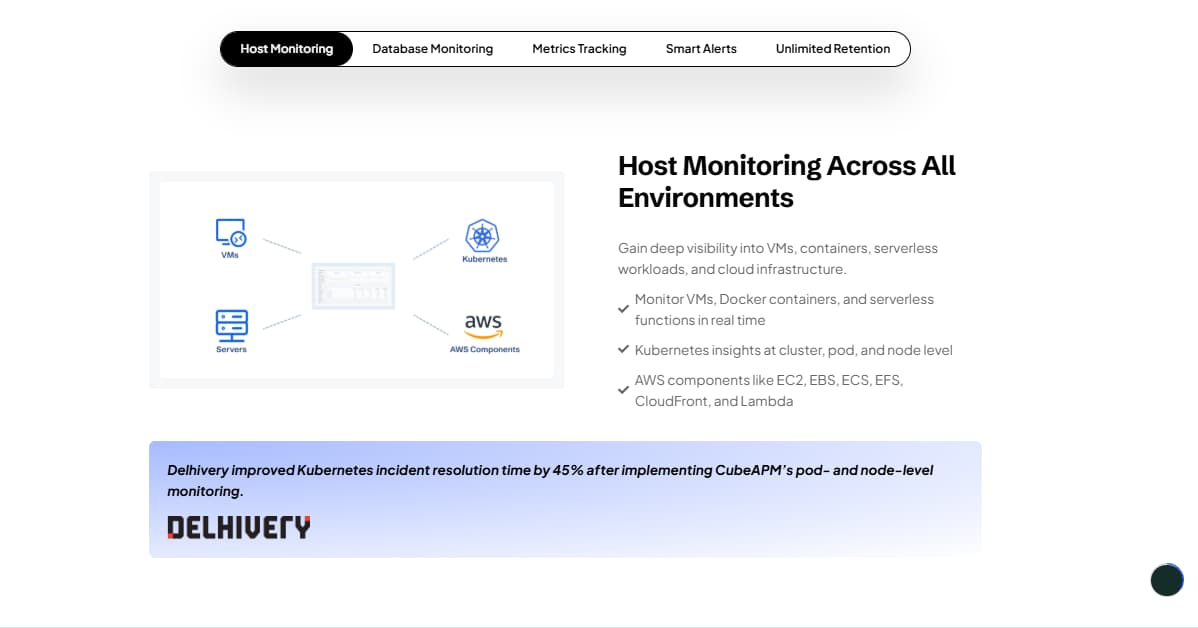Click the Host Monitoring Across All Environments heading

pos(786,181)
